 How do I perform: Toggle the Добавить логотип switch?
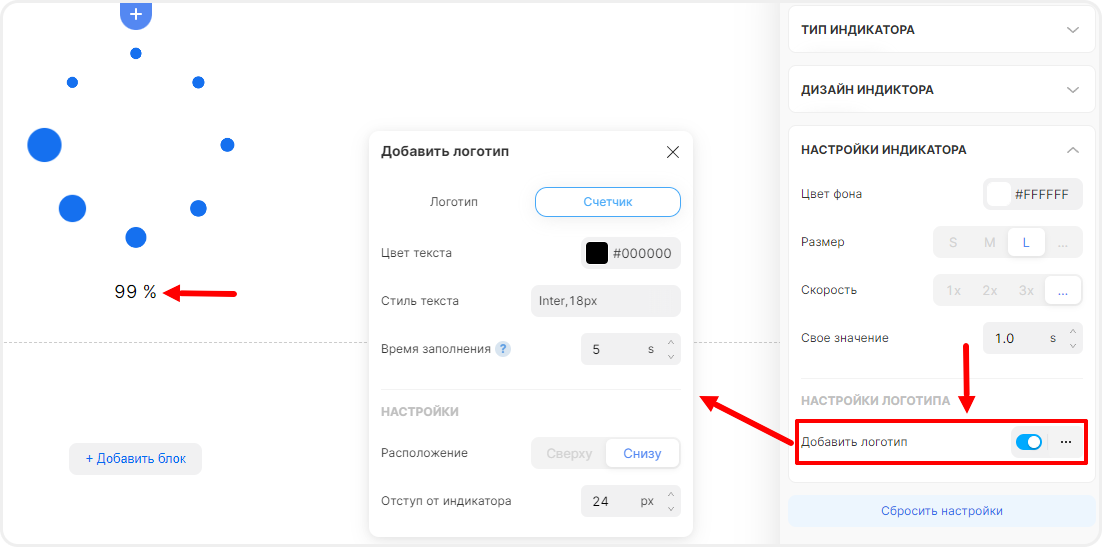pyautogui.click(x=1028, y=442)
